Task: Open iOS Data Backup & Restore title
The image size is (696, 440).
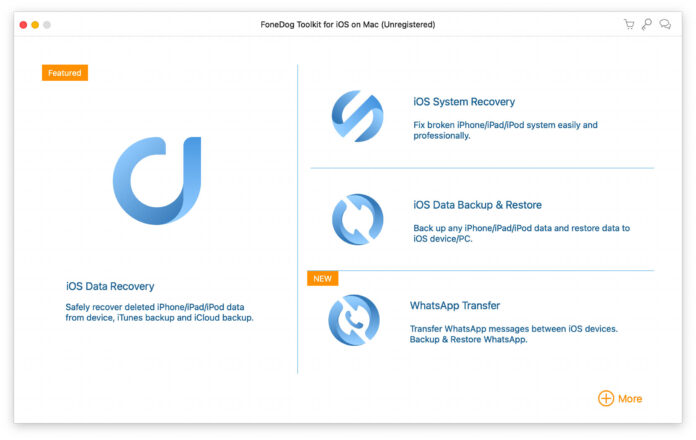Action: point(477,205)
